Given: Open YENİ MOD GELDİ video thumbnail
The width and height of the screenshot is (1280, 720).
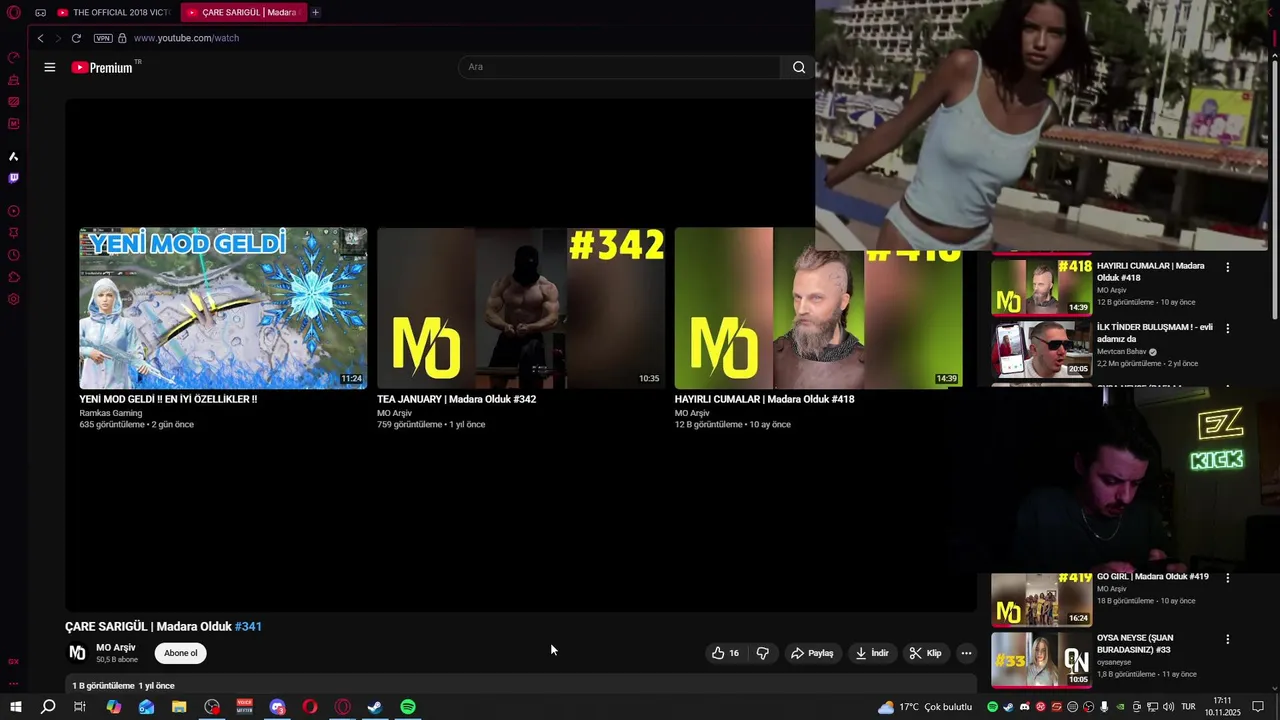Looking at the screenshot, I should click(x=223, y=308).
